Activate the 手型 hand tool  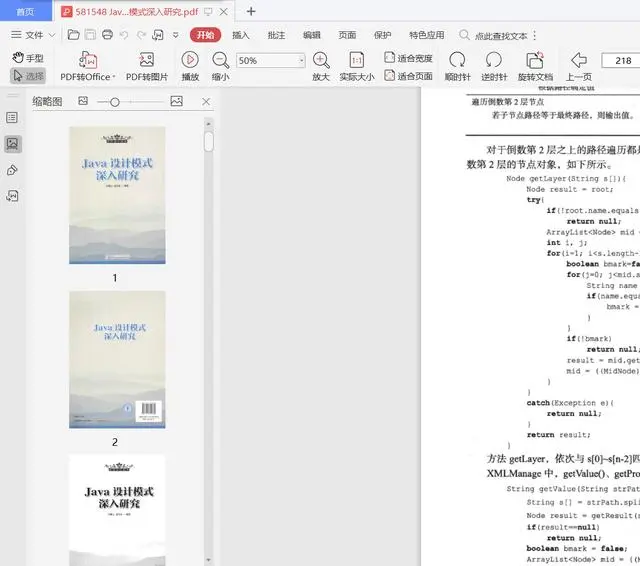pos(28,58)
